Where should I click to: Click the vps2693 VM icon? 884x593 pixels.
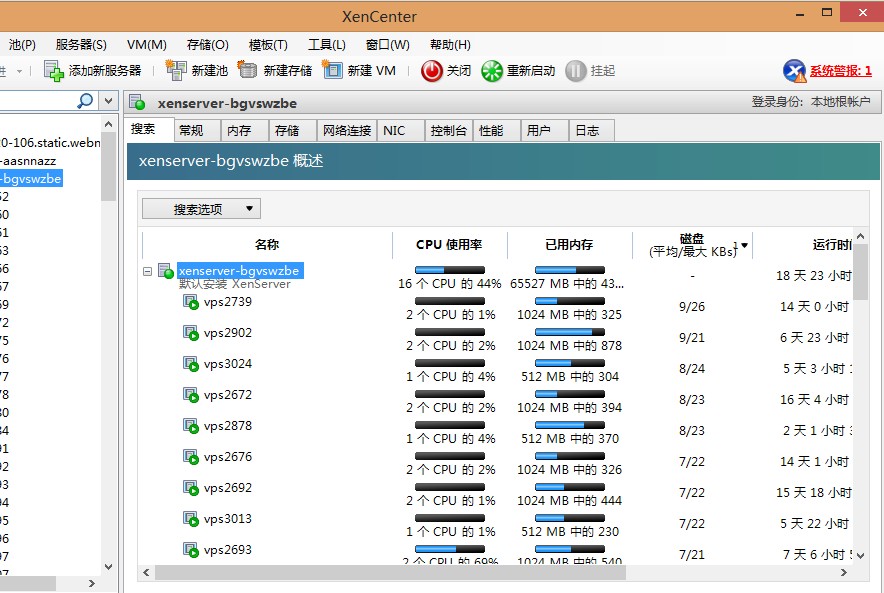click(191, 550)
